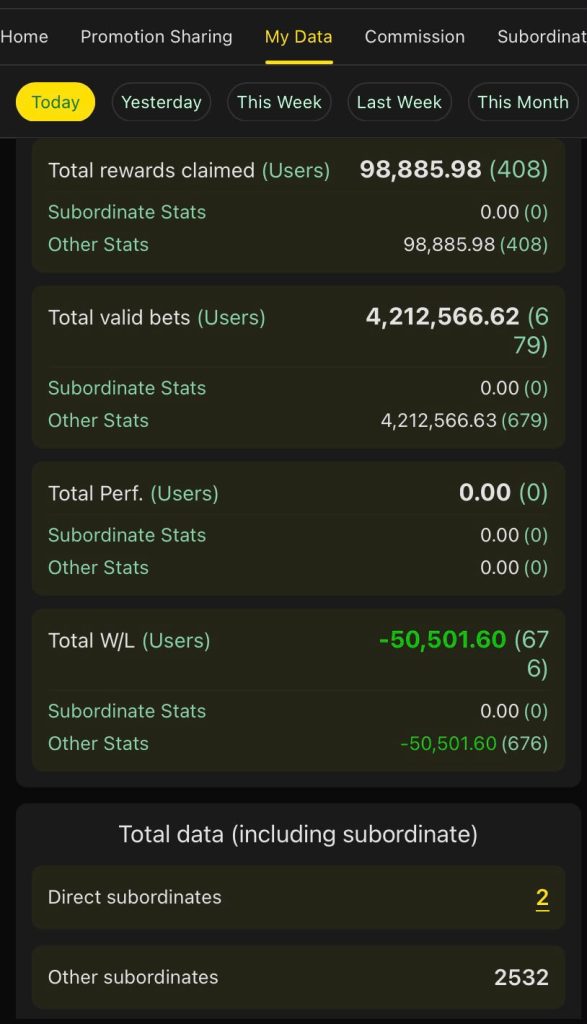Open Other Stats under Total rewards claimed
587x1024 pixels.
pyautogui.click(x=98, y=245)
